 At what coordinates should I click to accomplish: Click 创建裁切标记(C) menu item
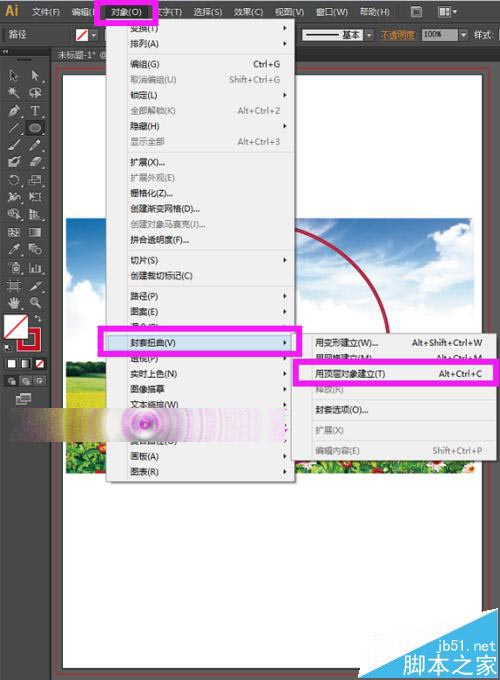pos(200,276)
